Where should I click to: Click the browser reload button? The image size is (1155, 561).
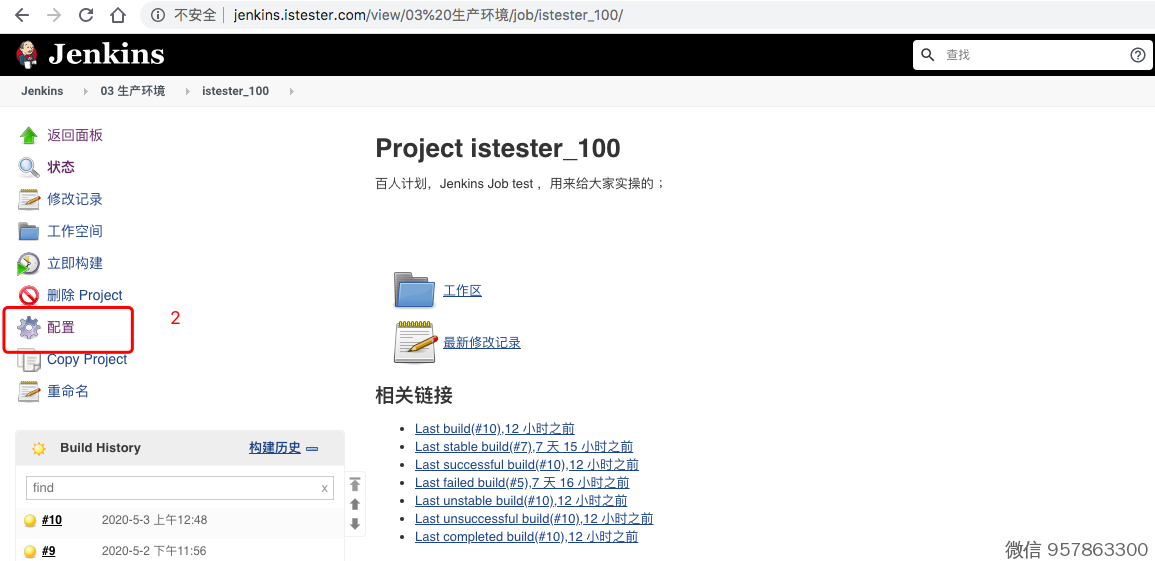pos(86,15)
